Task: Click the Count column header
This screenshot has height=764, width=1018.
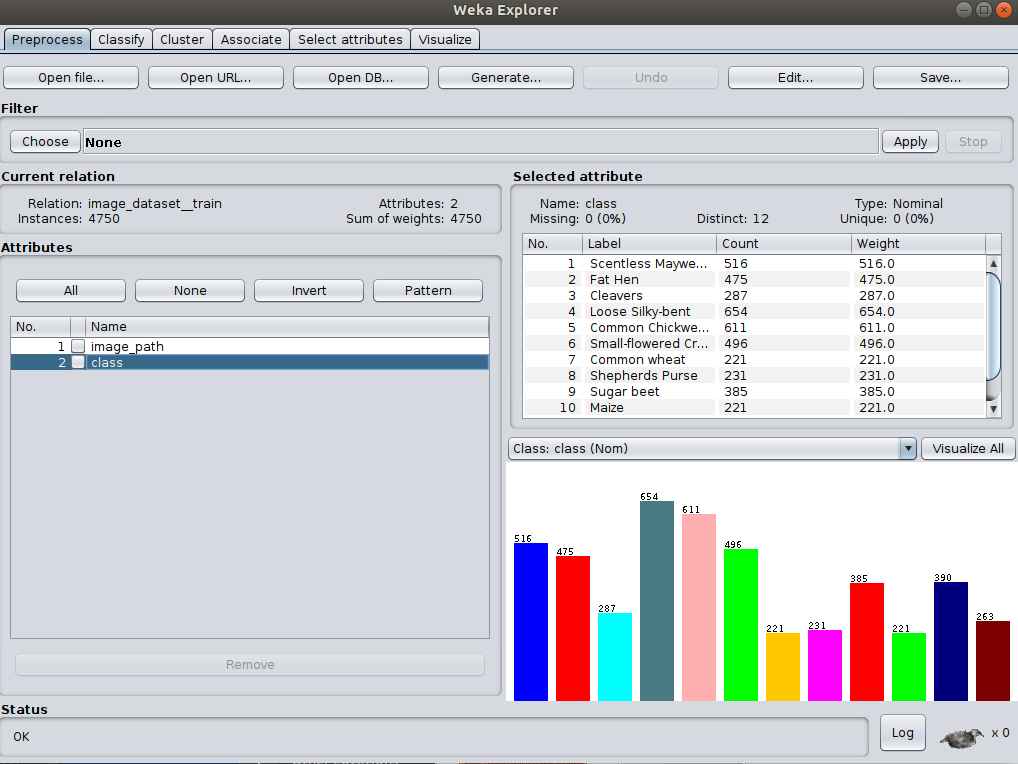Action: (x=784, y=243)
